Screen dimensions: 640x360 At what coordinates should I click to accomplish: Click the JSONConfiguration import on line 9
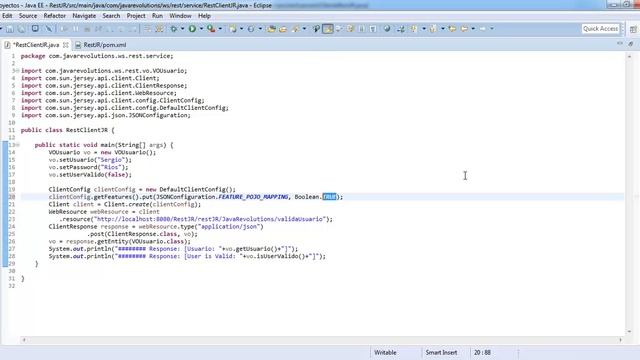coord(106,116)
